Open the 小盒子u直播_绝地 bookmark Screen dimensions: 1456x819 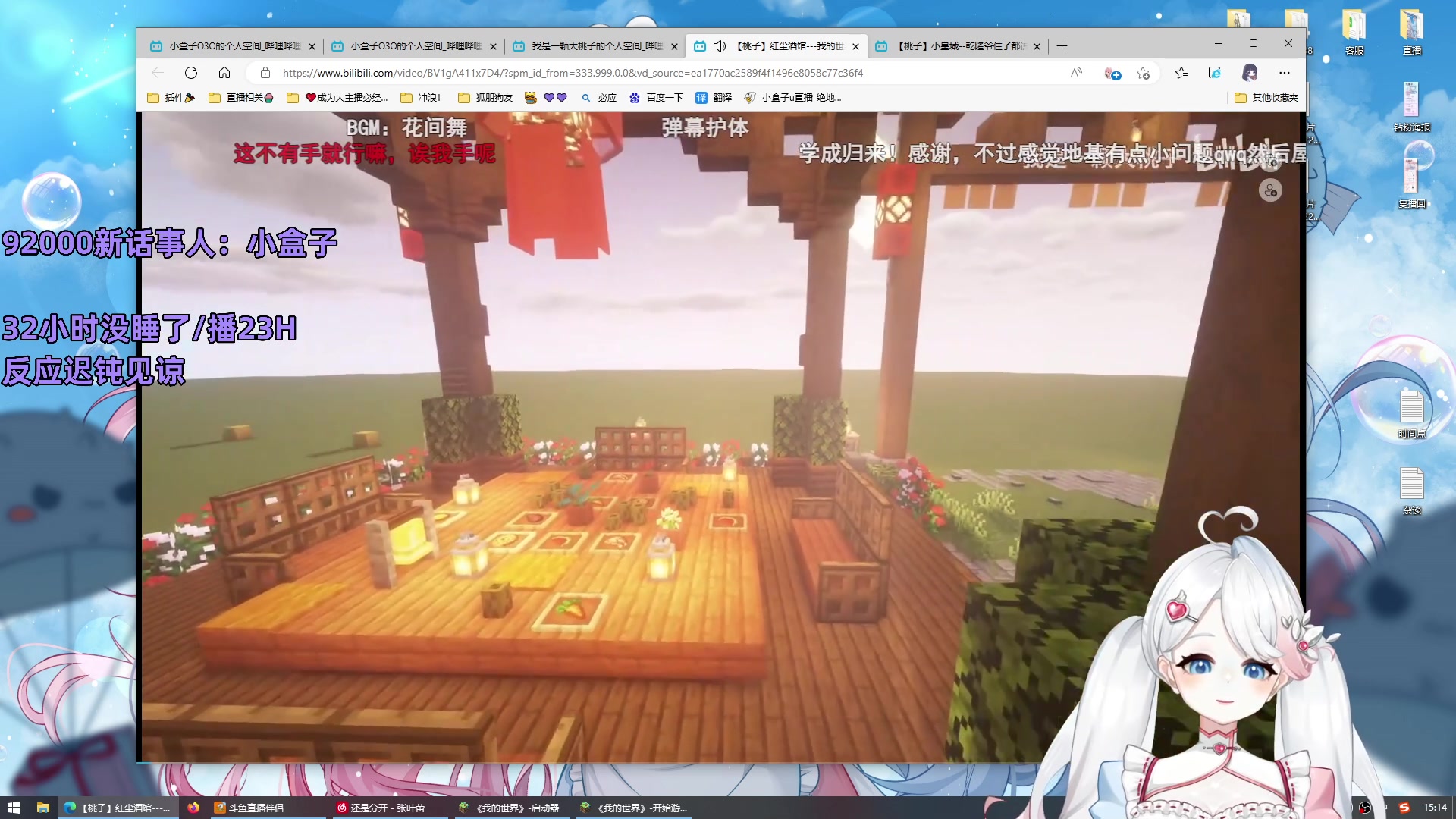(x=793, y=98)
